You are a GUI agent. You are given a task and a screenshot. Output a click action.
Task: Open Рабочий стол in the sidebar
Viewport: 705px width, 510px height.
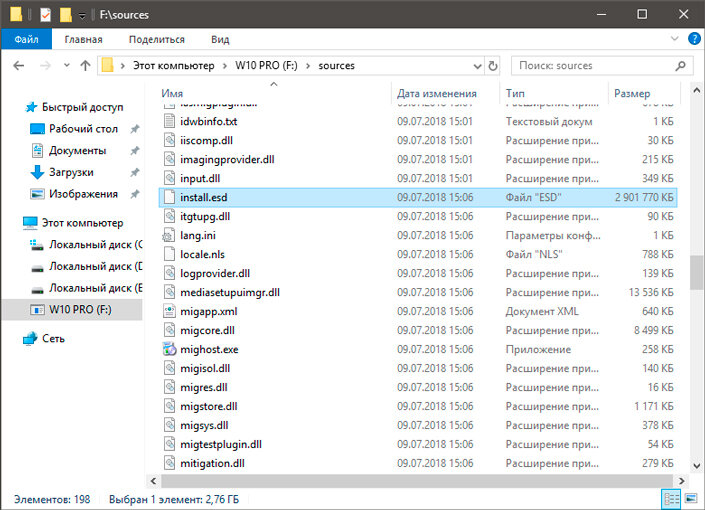click(83, 129)
